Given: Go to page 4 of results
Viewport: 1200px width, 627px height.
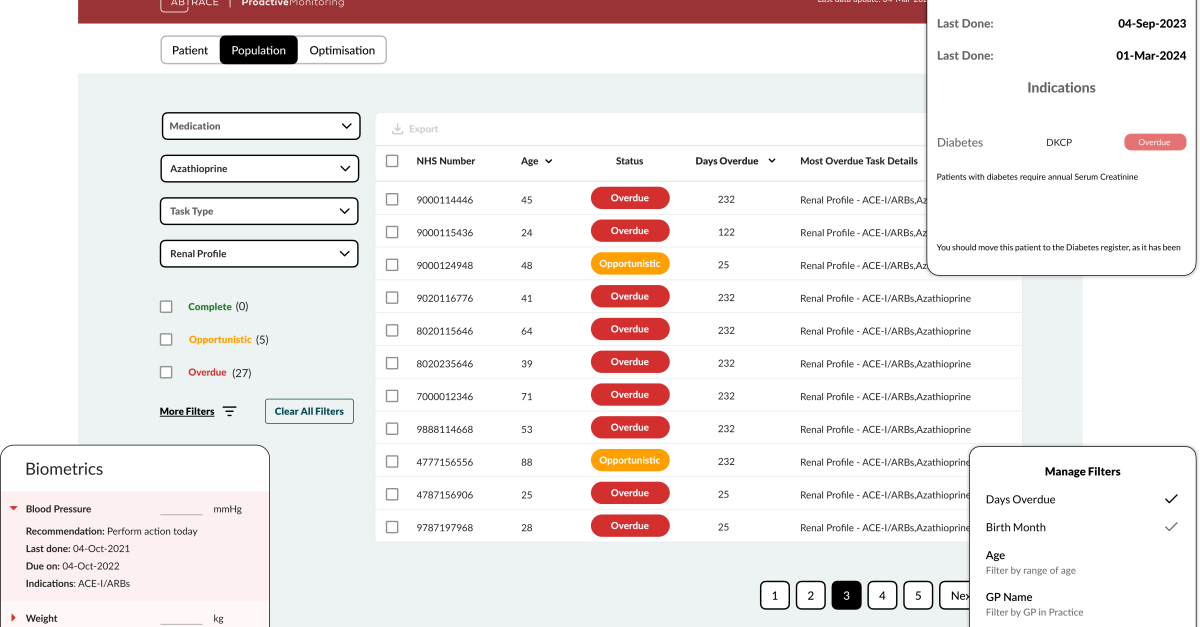Looking at the screenshot, I should (882, 596).
